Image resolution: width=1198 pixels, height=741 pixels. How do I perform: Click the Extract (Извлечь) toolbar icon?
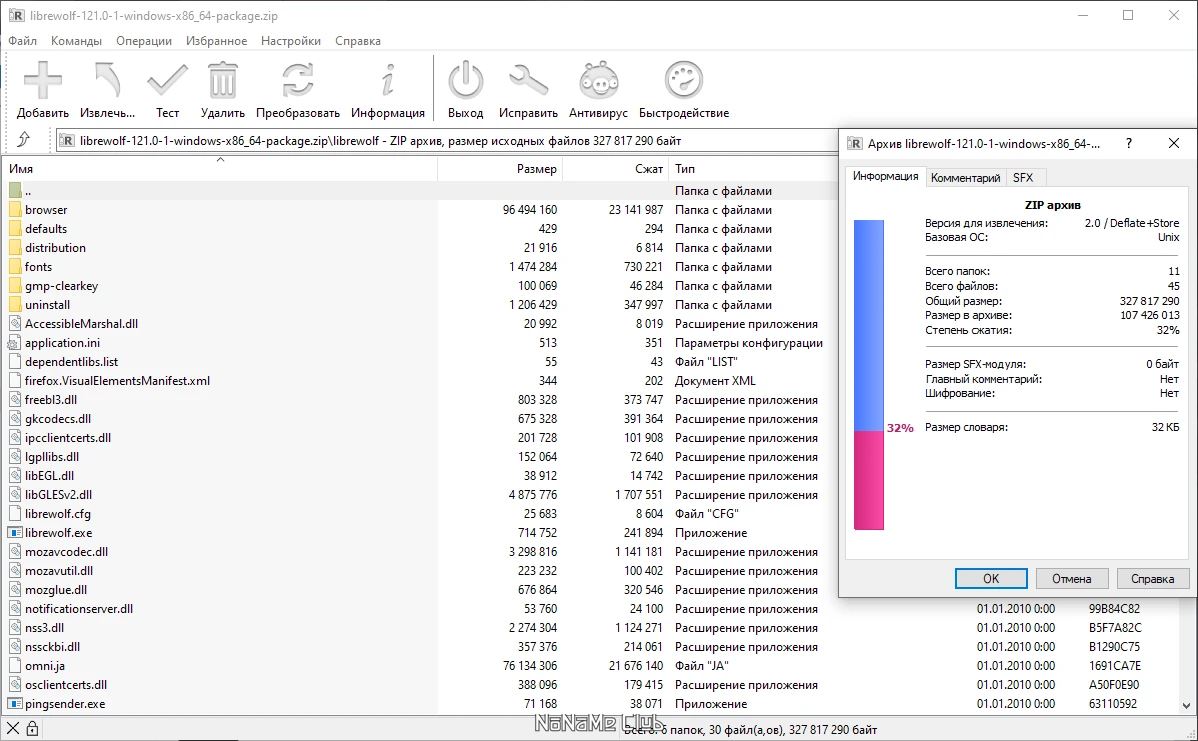coord(107,81)
